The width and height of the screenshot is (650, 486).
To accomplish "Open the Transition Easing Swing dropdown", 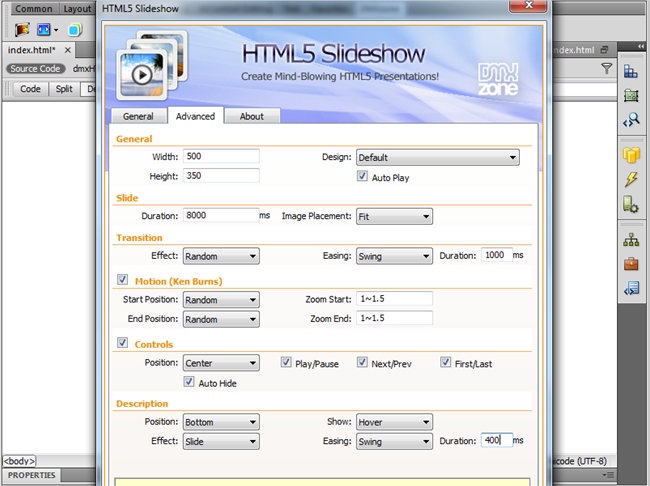I will (x=394, y=256).
